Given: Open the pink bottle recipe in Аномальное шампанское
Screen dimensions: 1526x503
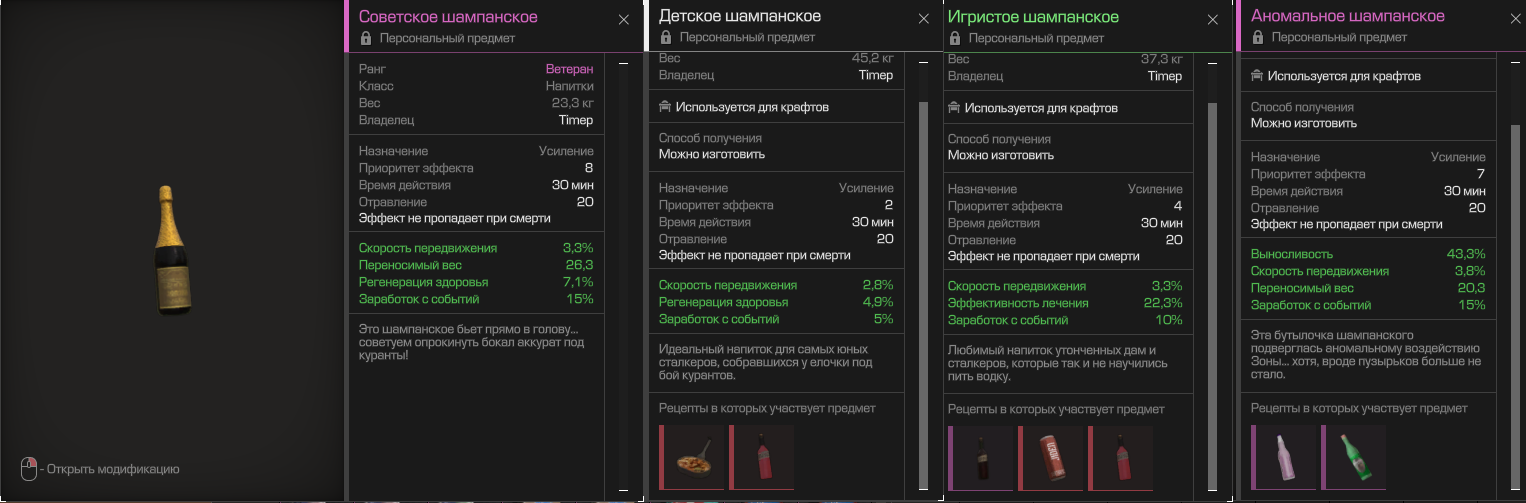Looking at the screenshot, I should tap(1283, 457).
